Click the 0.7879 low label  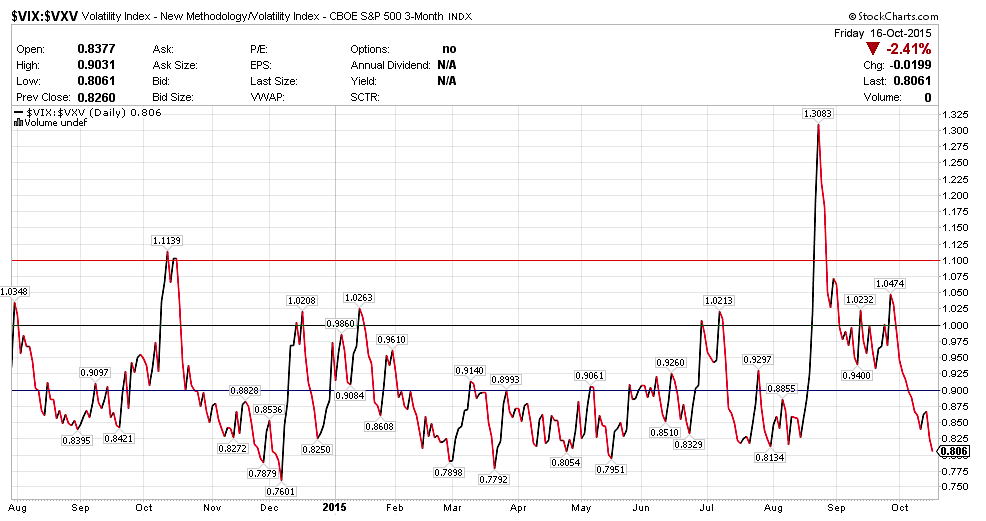(x=262, y=473)
